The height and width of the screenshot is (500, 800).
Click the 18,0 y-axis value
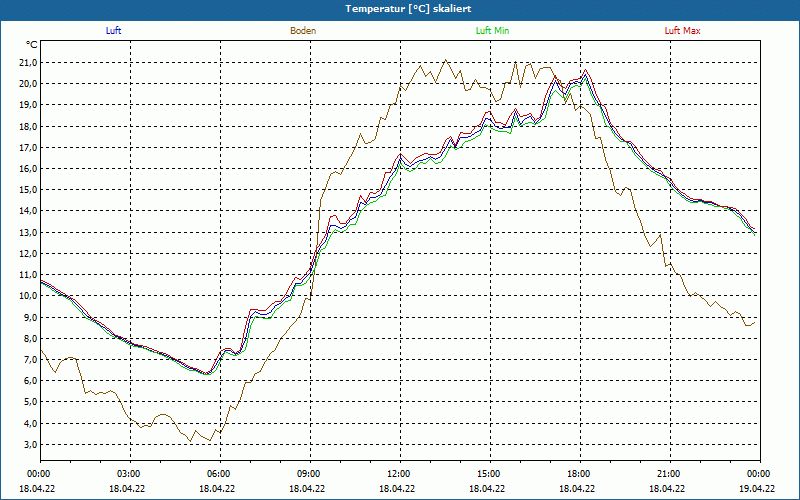coord(27,126)
